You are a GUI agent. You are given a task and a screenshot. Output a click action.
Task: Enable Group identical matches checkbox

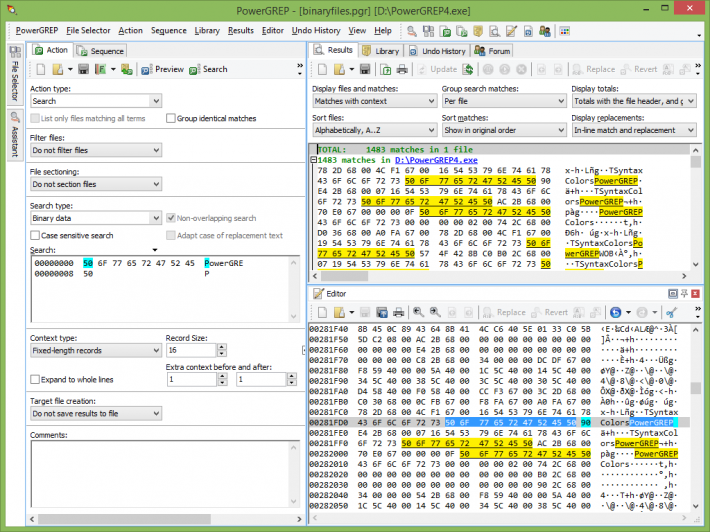[171, 118]
